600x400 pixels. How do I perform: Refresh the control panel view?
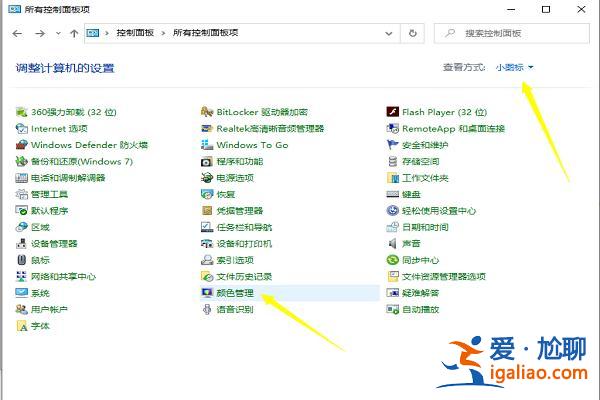412,33
